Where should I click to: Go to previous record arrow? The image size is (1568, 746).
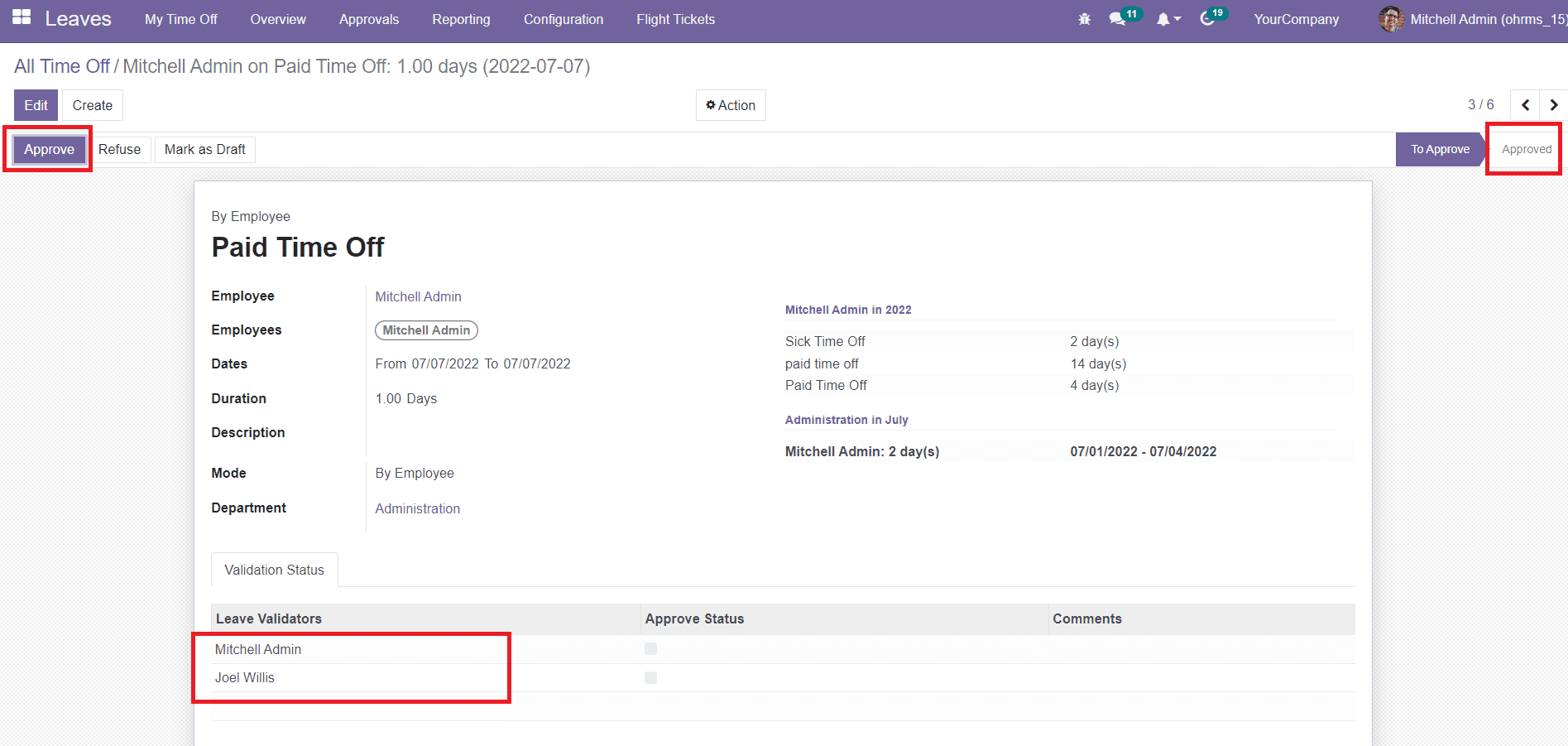(1525, 105)
